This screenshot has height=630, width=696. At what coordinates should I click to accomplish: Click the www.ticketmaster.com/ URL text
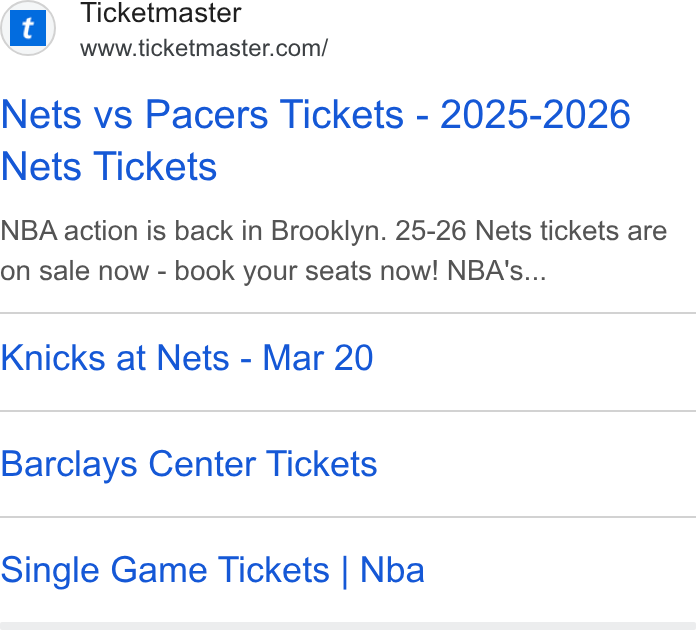point(204,48)
